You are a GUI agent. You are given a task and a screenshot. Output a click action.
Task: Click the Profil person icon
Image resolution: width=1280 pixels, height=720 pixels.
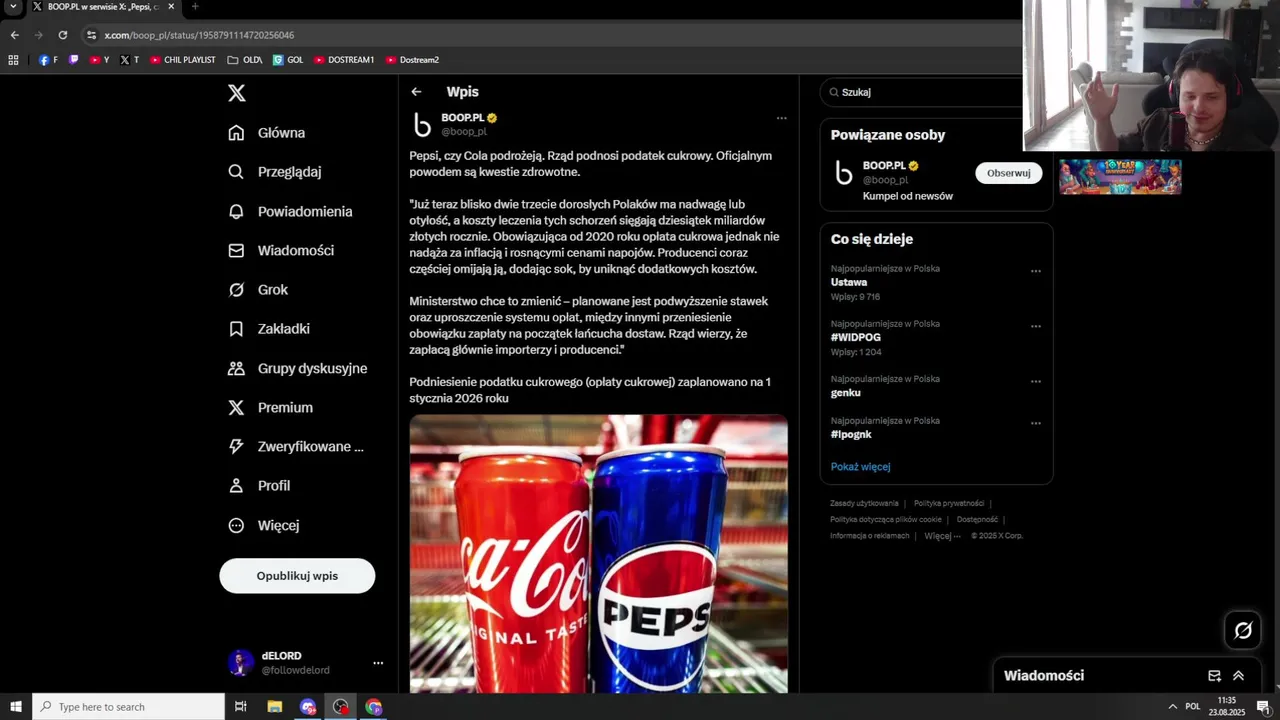(236, 485)
